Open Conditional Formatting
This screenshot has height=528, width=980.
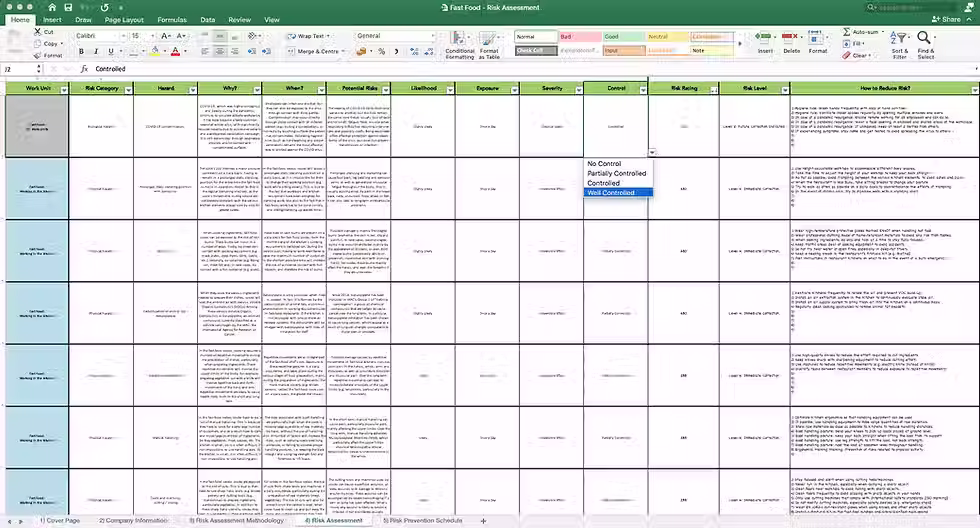(459, 45)
